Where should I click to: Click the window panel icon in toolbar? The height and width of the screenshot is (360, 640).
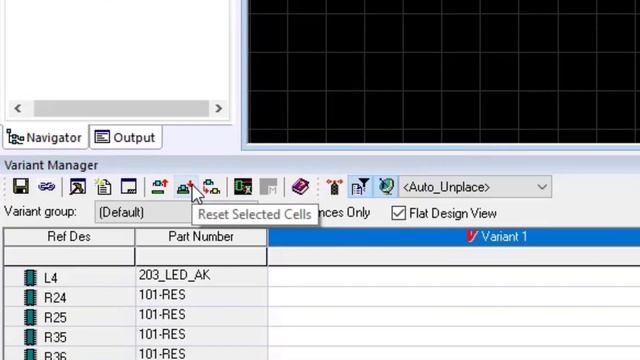point(129,187)
